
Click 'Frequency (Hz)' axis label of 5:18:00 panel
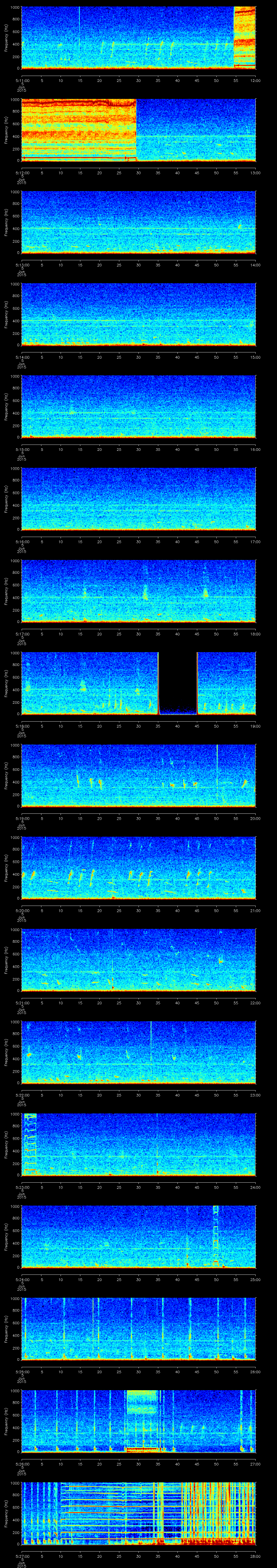pyautogui.click(x=6, y=683)
